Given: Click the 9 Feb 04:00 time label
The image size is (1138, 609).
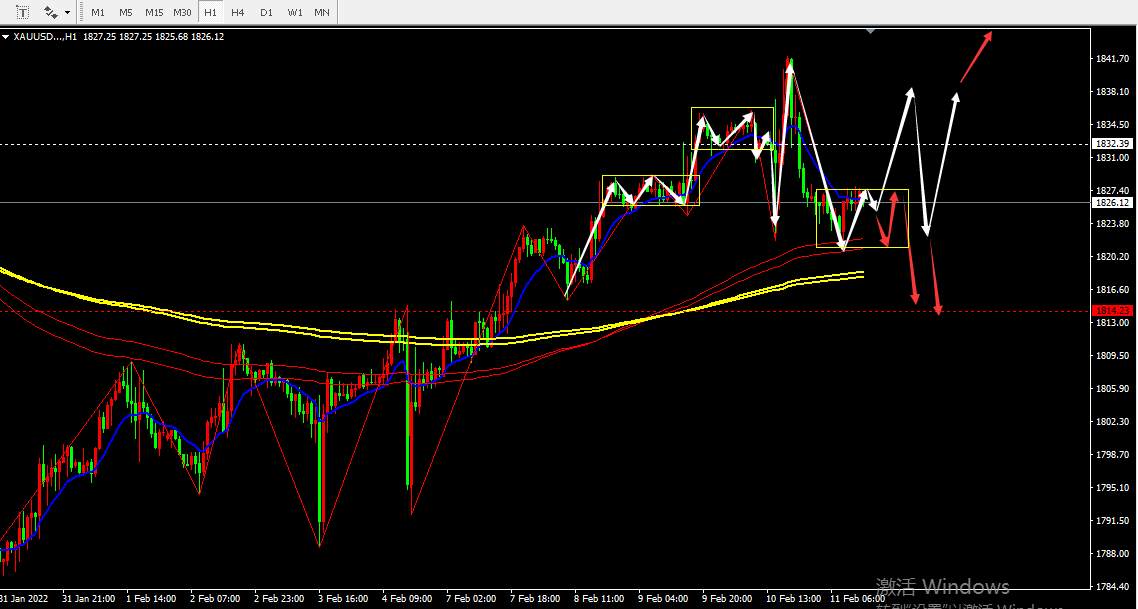Looking at the screenshot, I should (663, 599).
